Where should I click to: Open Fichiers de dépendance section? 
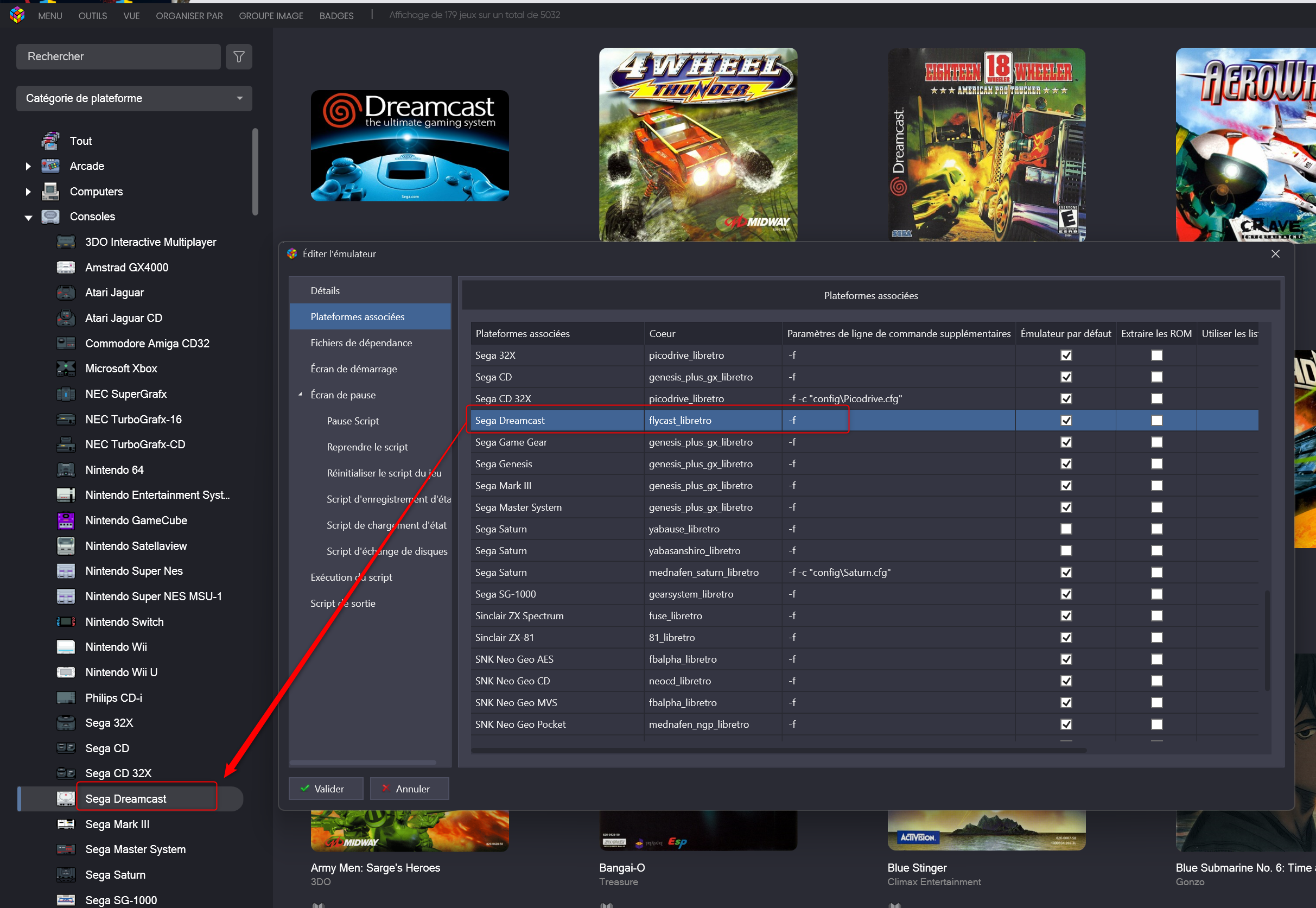pos(370,342)
